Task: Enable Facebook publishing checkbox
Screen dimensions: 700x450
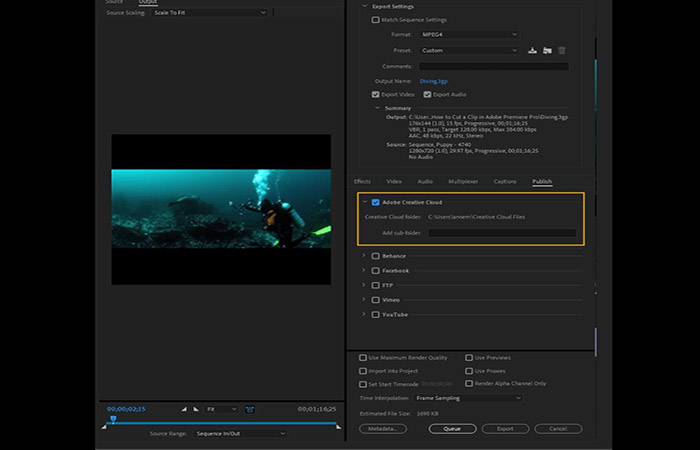Action: (x=375, y=271)
